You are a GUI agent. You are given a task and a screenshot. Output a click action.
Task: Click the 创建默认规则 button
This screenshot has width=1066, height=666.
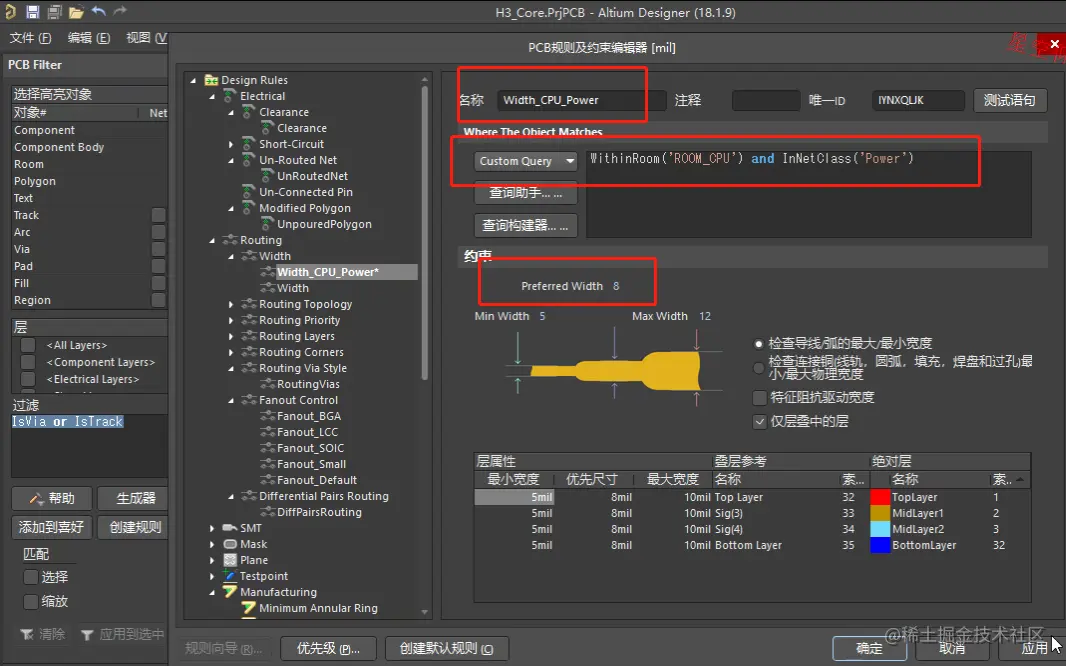tap(447, 648)
